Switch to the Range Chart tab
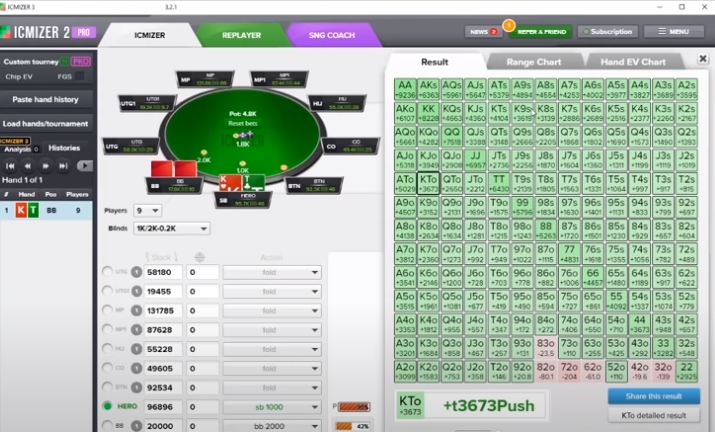The height and width of the screenshot is (432, 715). tap(534, 62)
